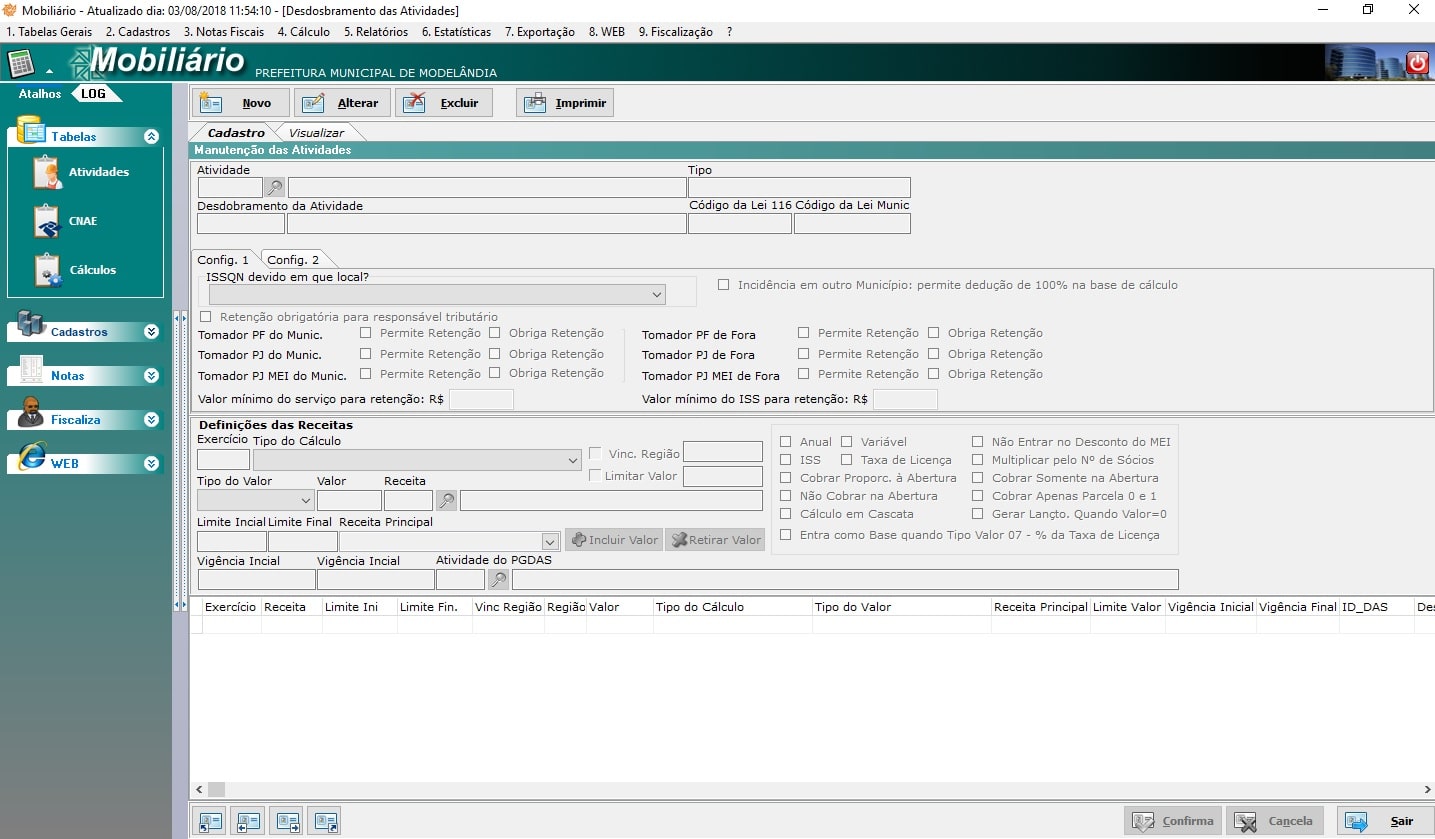The width and height of the screenshot is (1435, 839).
Task: Click the Sair button
Action: [1385, 821]
